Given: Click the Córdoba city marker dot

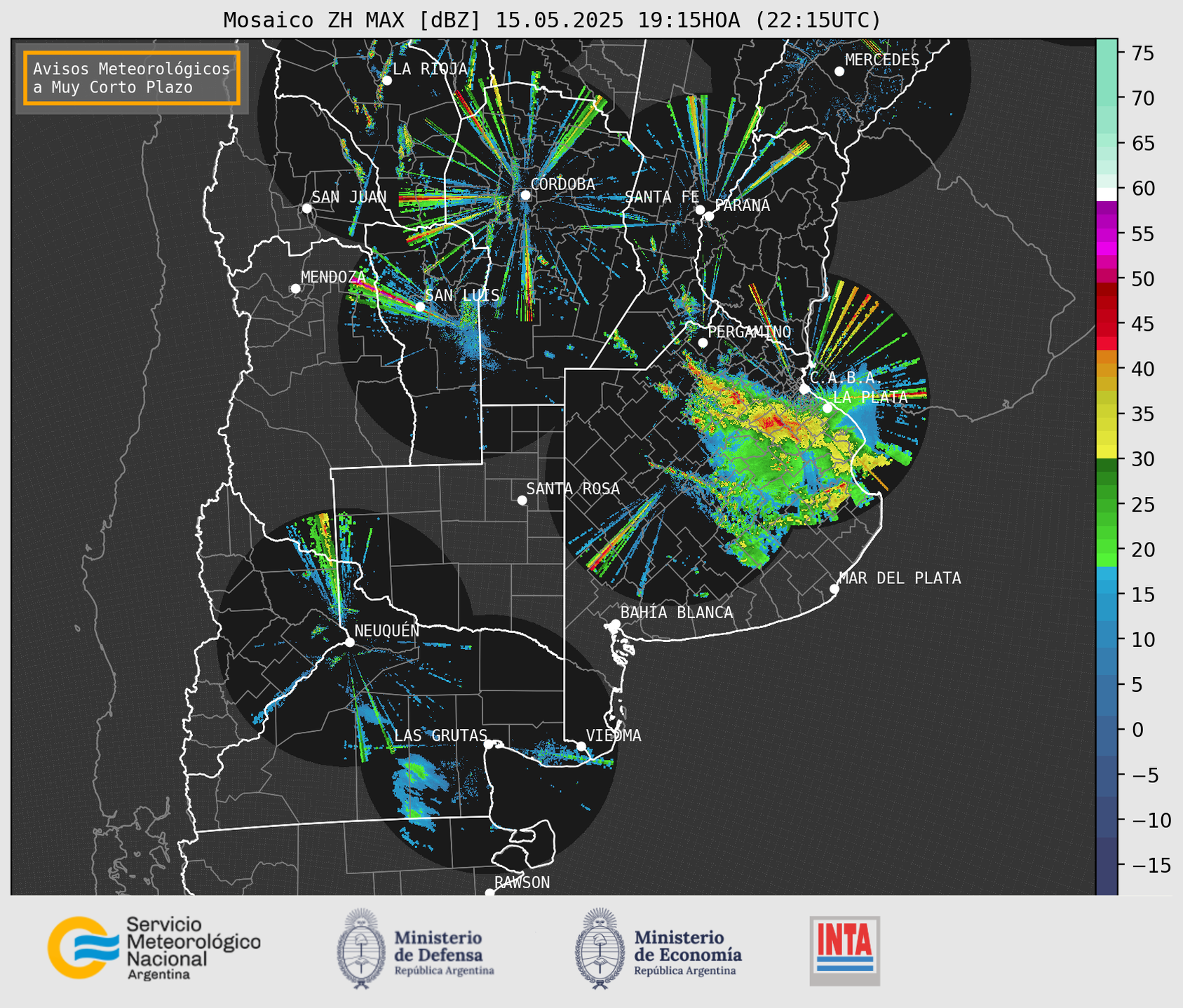Looking at the screenshot, I should click(525, 195).
